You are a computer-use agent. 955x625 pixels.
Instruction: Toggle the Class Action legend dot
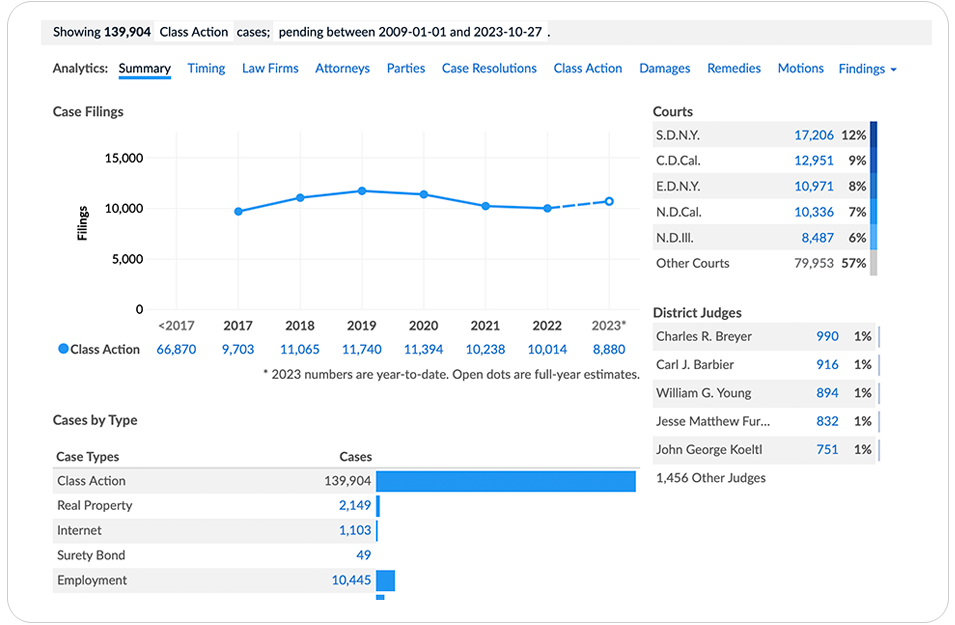(x=64, y=349)
